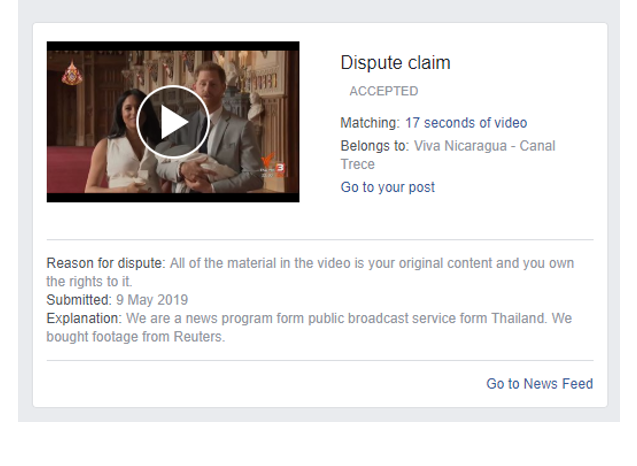Click the 'Belongs to:' label
637x466 pixels.
pos(375,146)
